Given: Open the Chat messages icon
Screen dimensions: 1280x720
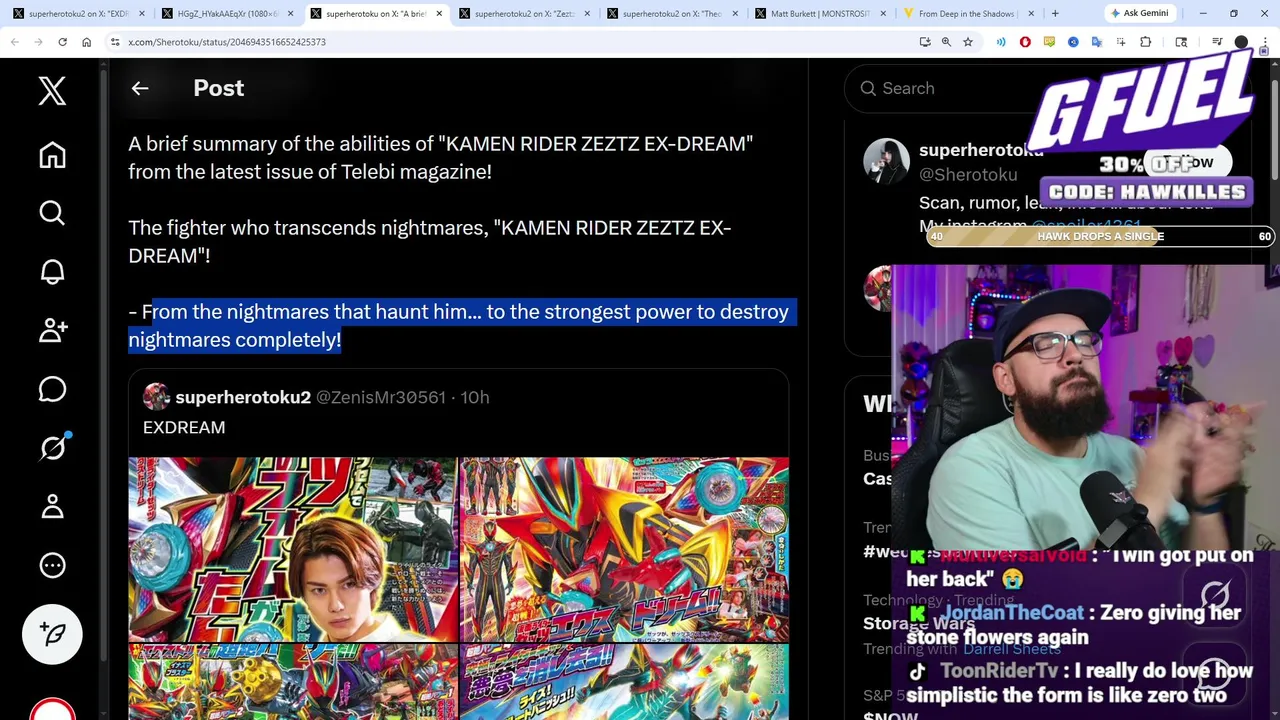Looking at the screenshot, I should (52, 389).
